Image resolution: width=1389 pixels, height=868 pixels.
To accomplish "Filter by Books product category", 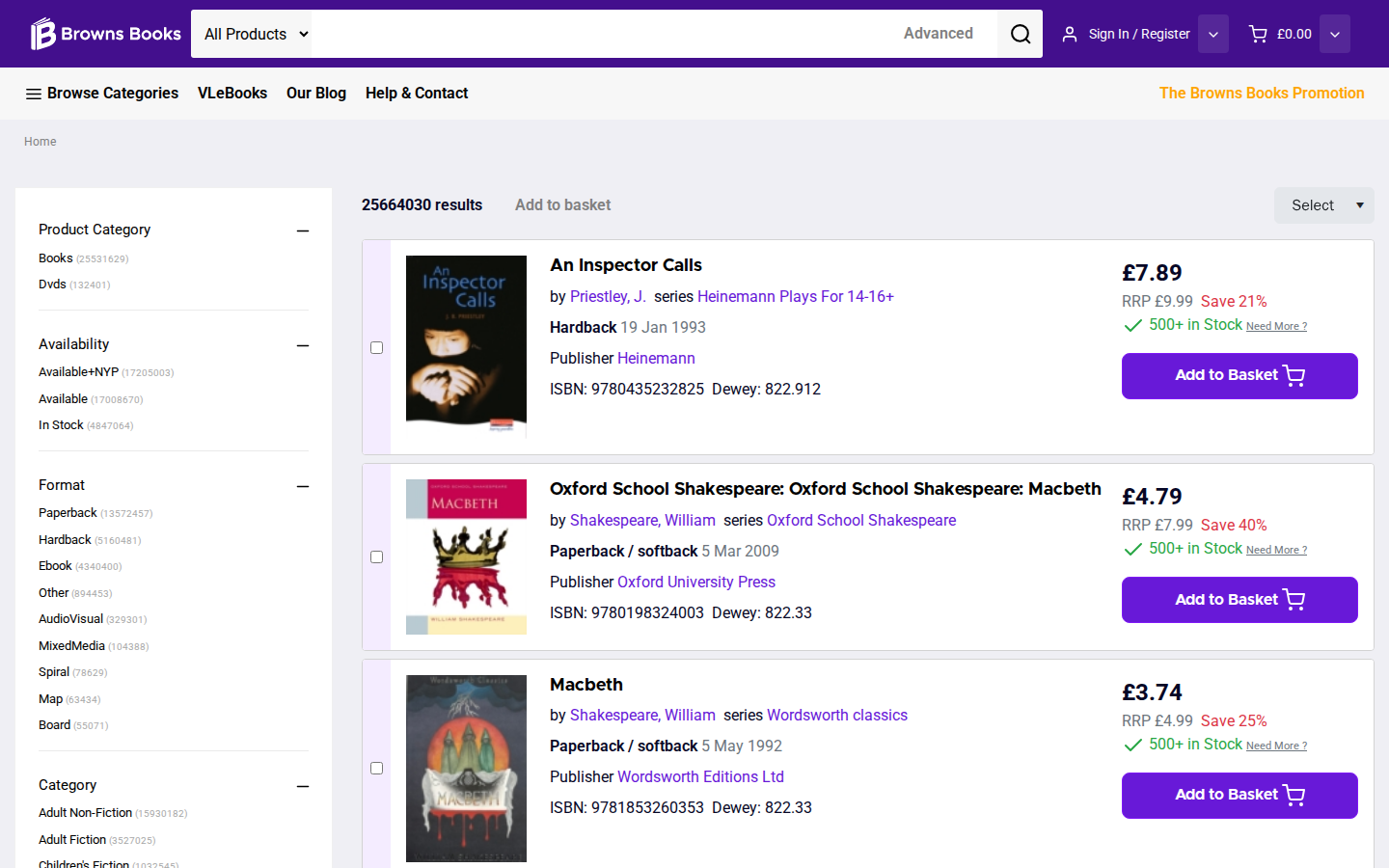I will point(56,258).
